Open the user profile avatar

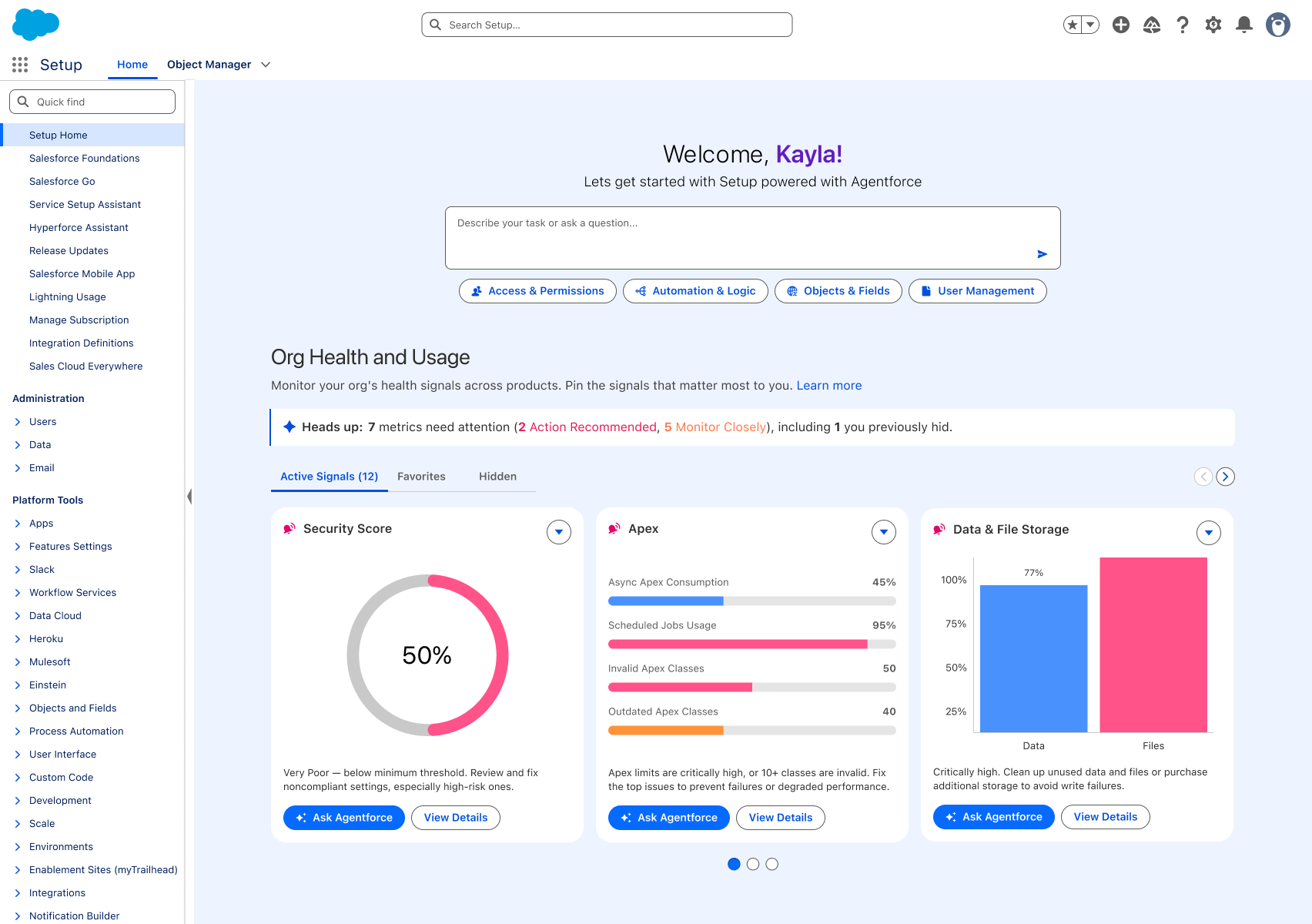click(x=1278, y=25)
